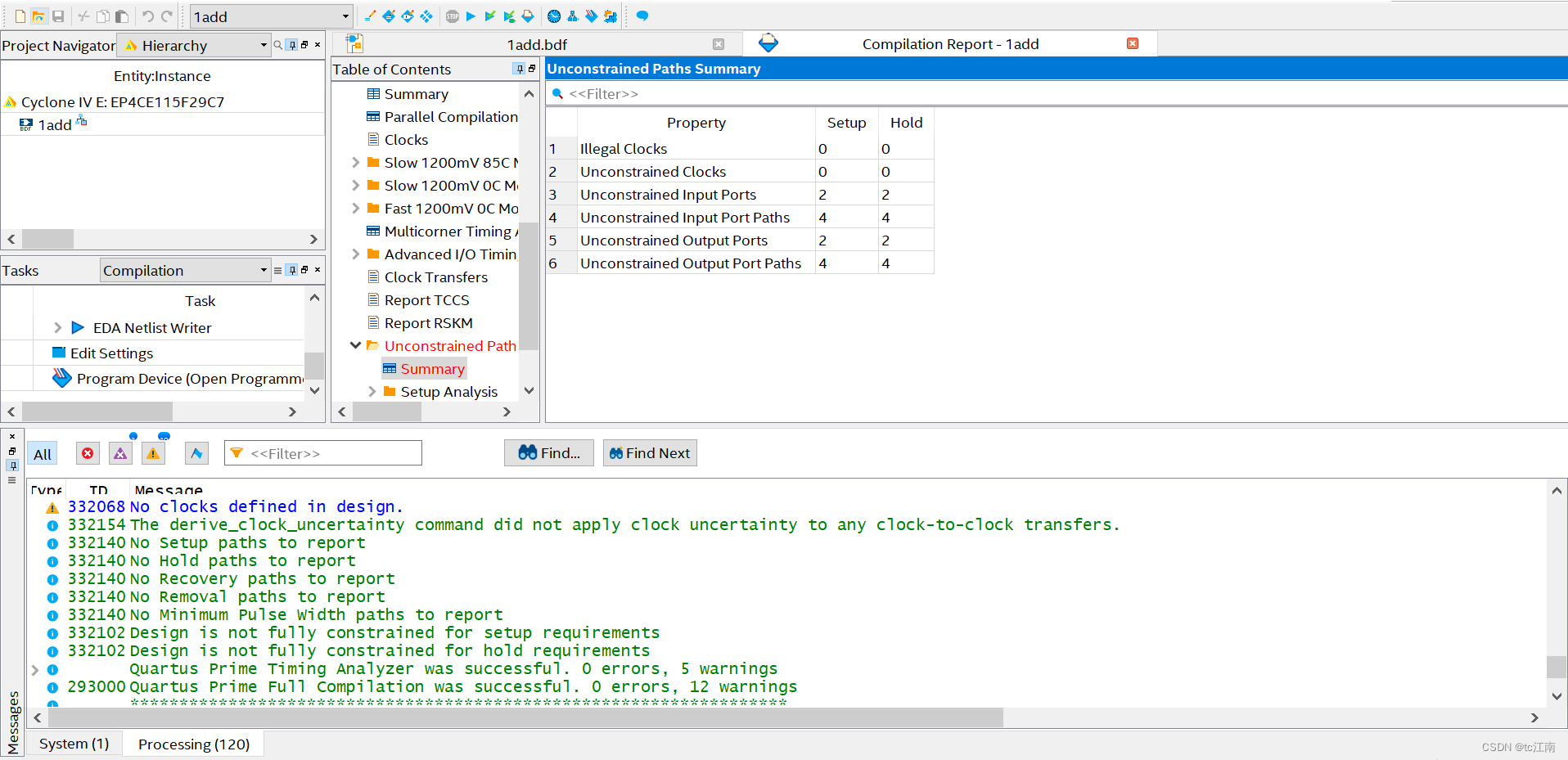The image size is (1568, 760).
Task: Select Unconstrained Input Ports row
Action: point(740,195)
